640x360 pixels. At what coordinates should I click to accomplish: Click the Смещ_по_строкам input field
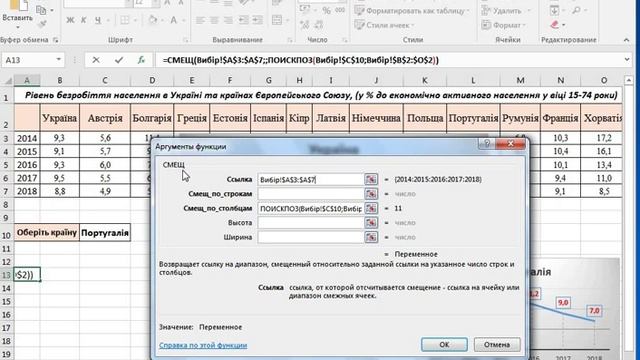click(310, 194)
